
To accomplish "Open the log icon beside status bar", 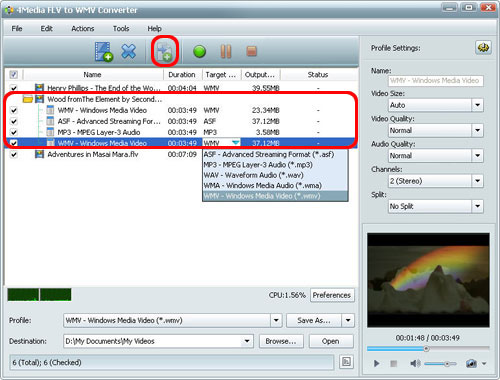I will pyautogui.click(x=346, y=362).
